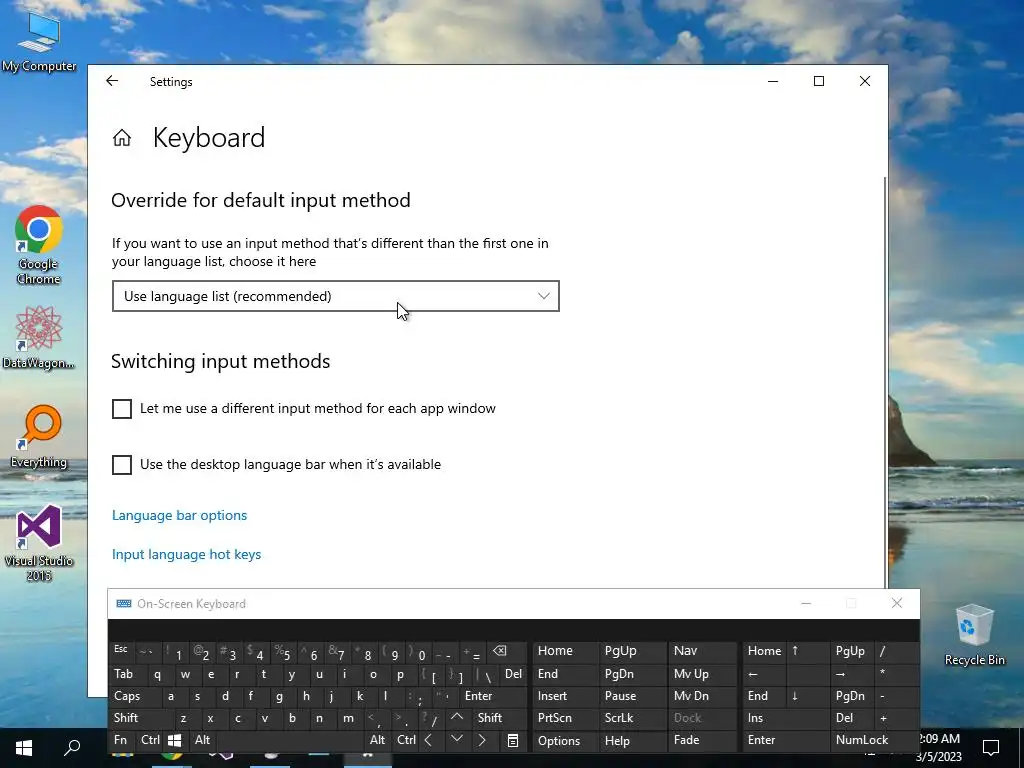1024x768 pixels.
Task: Open the taskbar search icon
Action: 72,747
